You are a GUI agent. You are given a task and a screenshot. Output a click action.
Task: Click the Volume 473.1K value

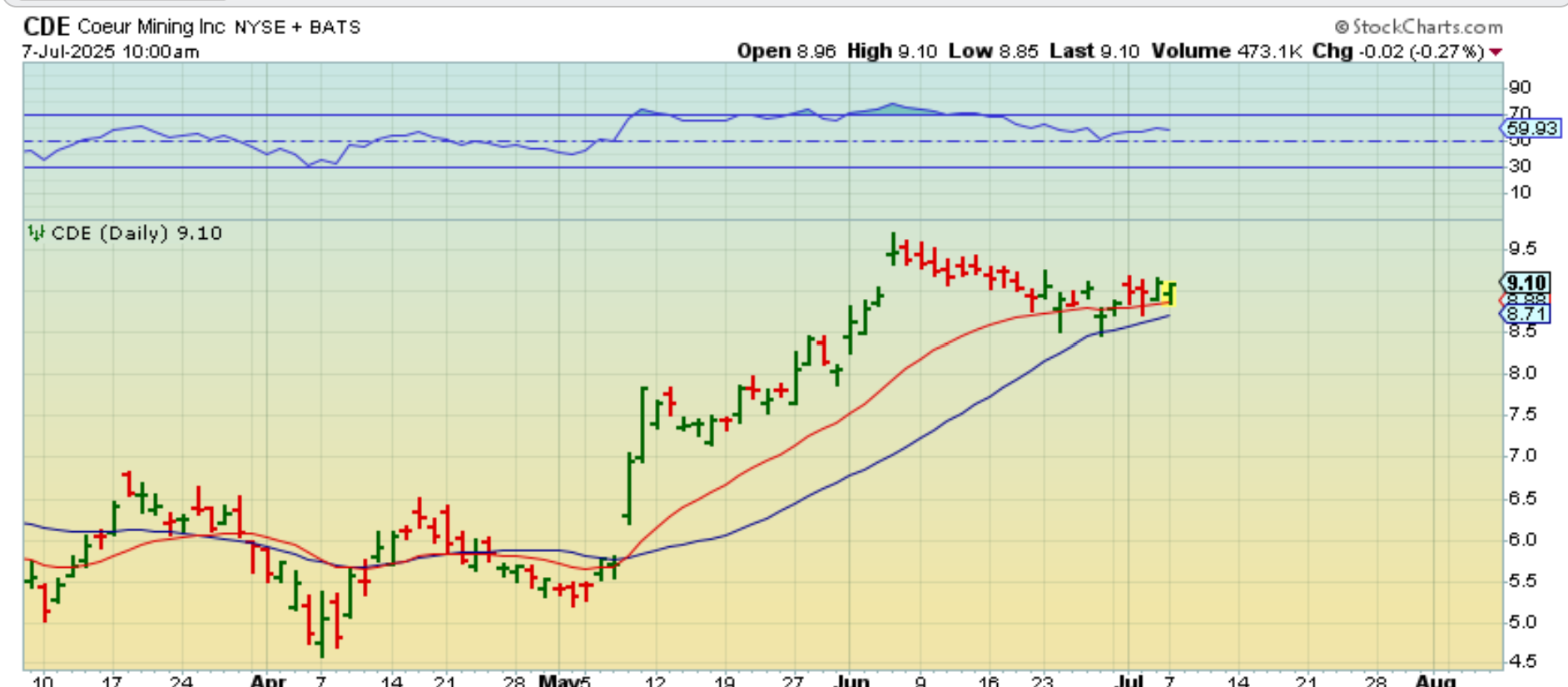[1226, 52]
